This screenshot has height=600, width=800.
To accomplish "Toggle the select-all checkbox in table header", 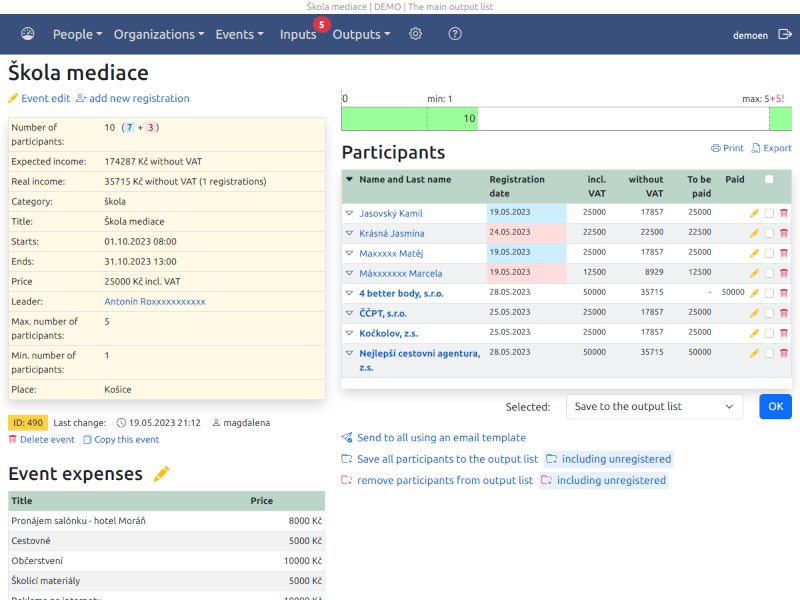I will 769,179.
